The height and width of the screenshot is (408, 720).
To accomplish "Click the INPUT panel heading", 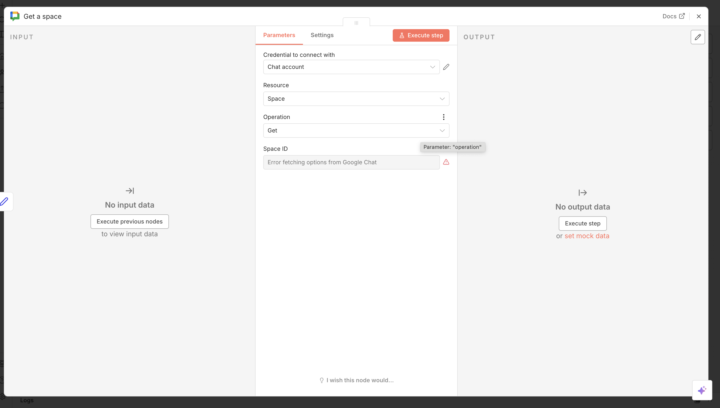I will click(x=22, y=37).
